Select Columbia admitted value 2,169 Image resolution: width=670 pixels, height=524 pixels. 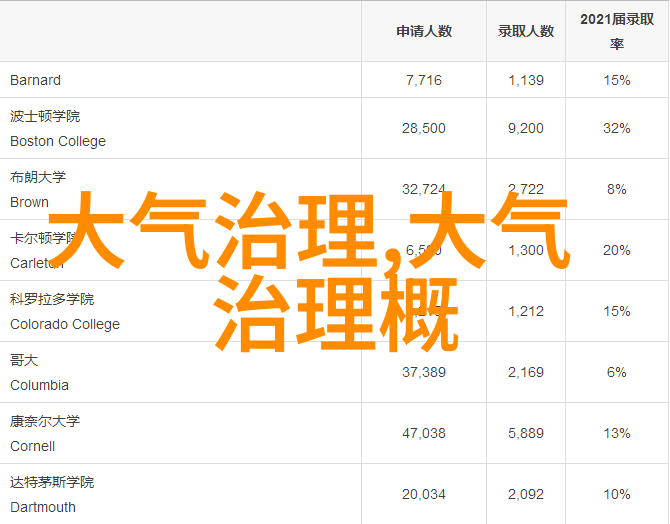coord(526,373)
